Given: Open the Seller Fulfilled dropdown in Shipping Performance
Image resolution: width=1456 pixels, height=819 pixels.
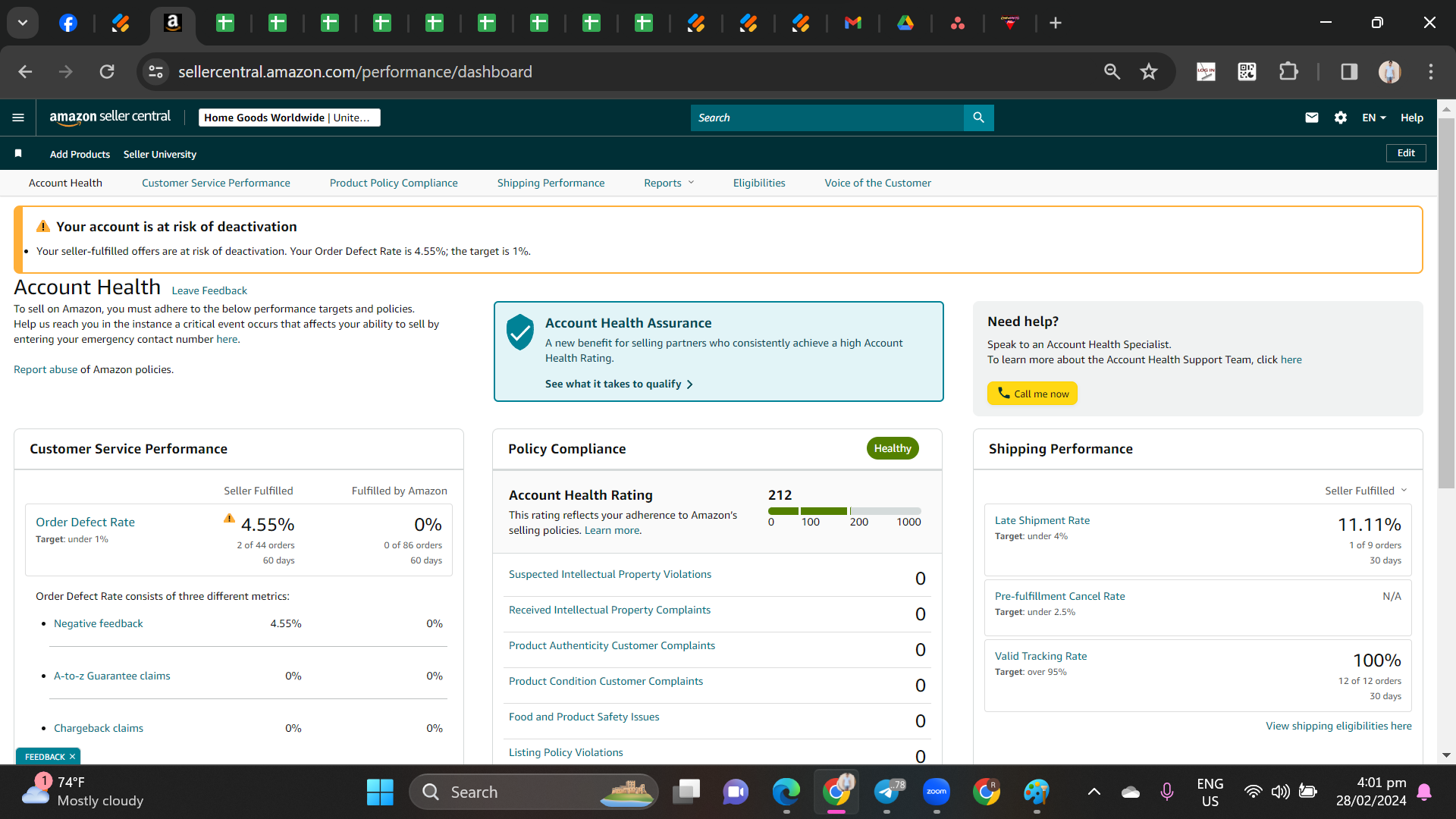Looking at the screenshot, I should click(x=1366, y=491).
